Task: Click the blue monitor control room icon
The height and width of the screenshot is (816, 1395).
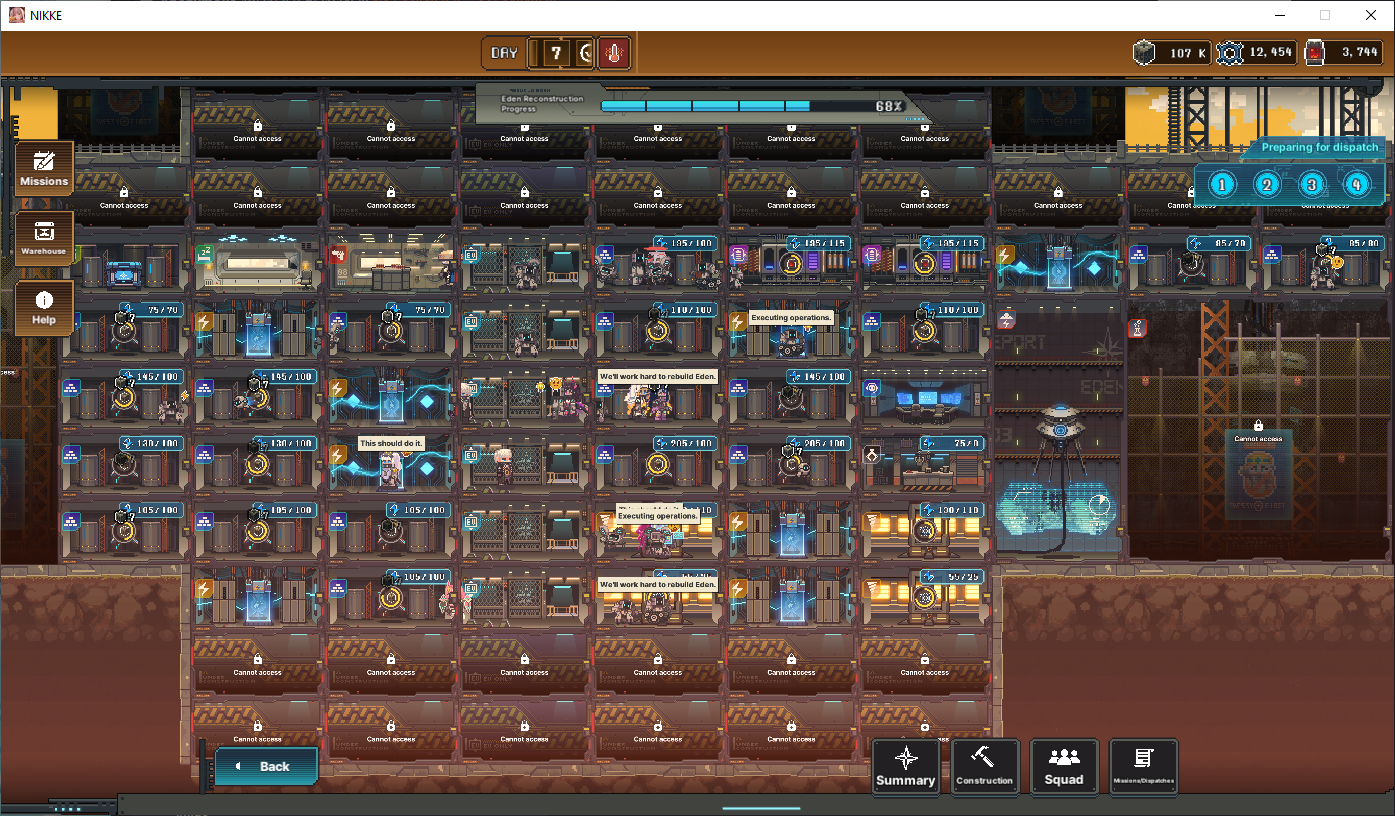Action: (872, 387)
